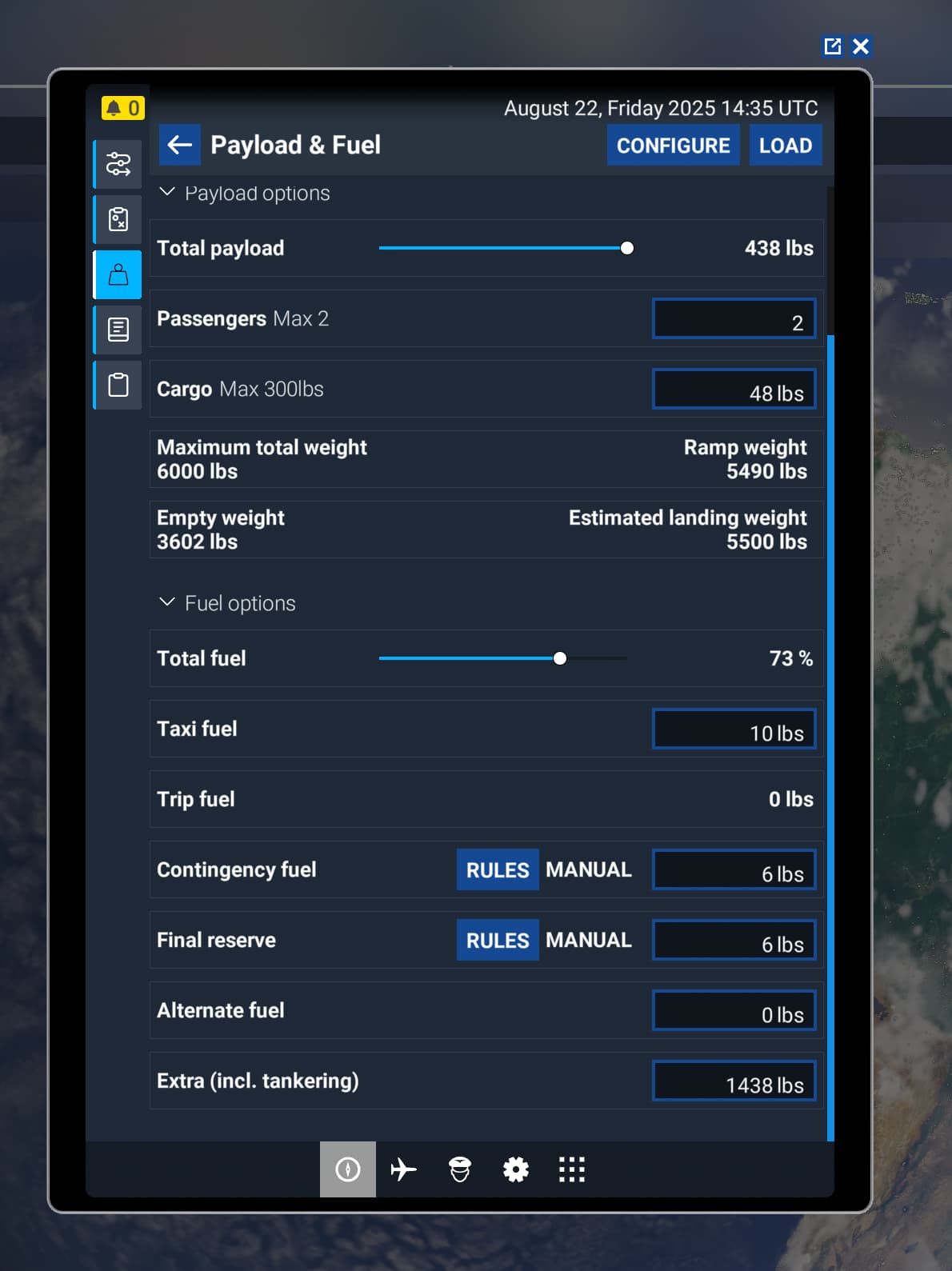This screenshot has height=1271, width=952.
Task: Close the EFB panel window
Action: (x=861, y=46)
